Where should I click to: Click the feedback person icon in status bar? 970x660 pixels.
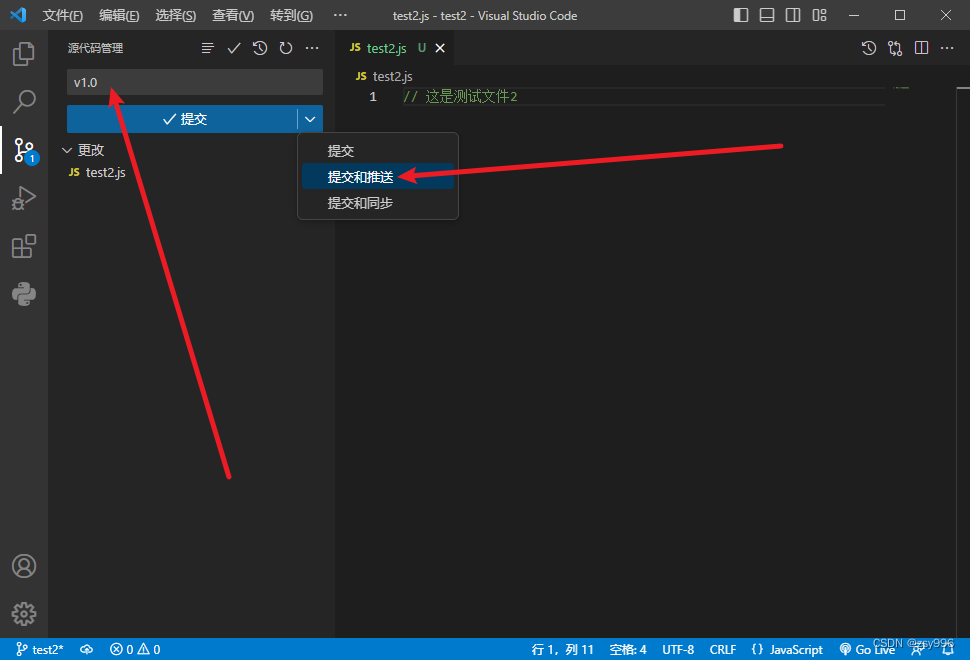(x=918, y=649)
